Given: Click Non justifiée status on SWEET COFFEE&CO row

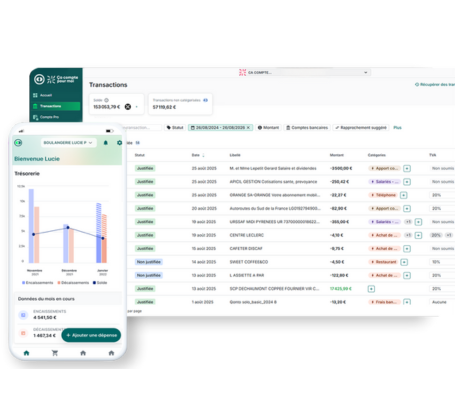Looking at the screenshot, I should pos(149,262).
